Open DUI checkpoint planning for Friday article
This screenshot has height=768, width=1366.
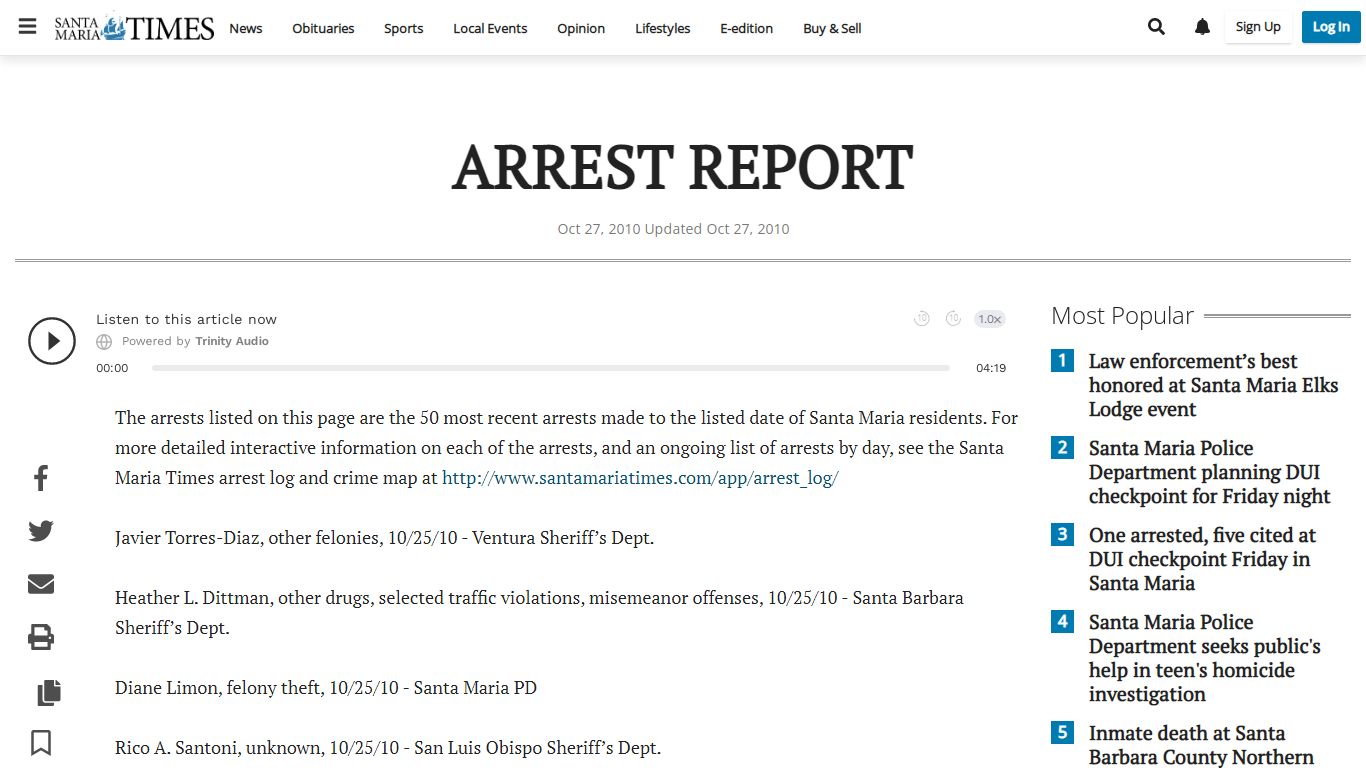1210,472
